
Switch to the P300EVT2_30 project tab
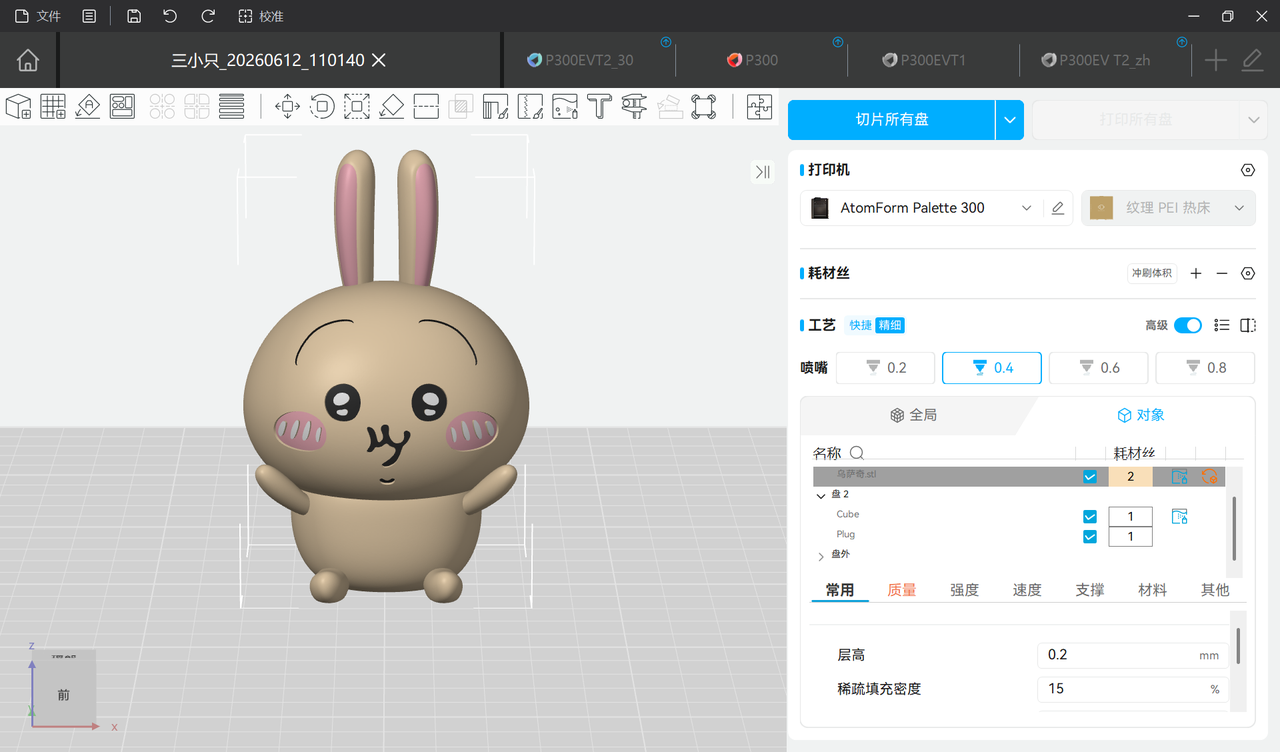(x=589, y=60)
